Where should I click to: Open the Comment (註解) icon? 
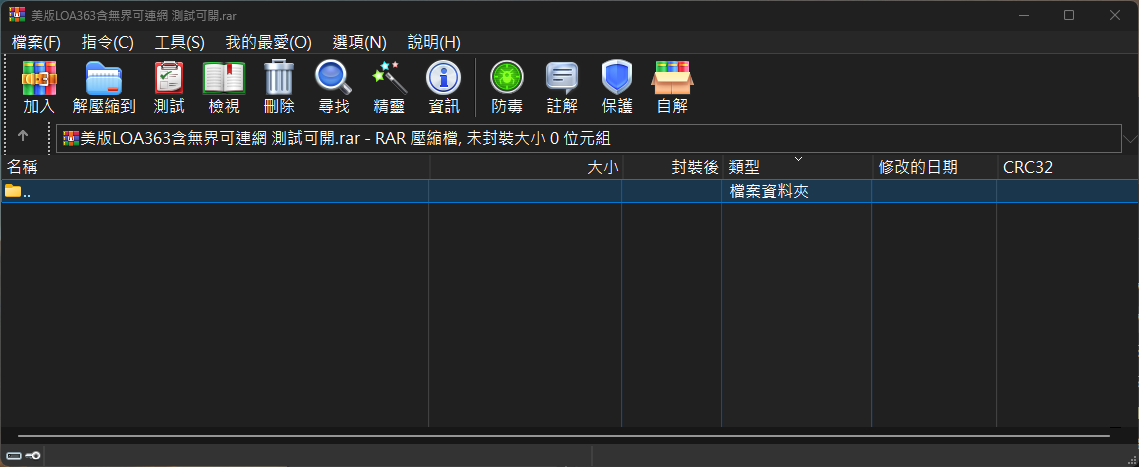click(x=562, y=86)
